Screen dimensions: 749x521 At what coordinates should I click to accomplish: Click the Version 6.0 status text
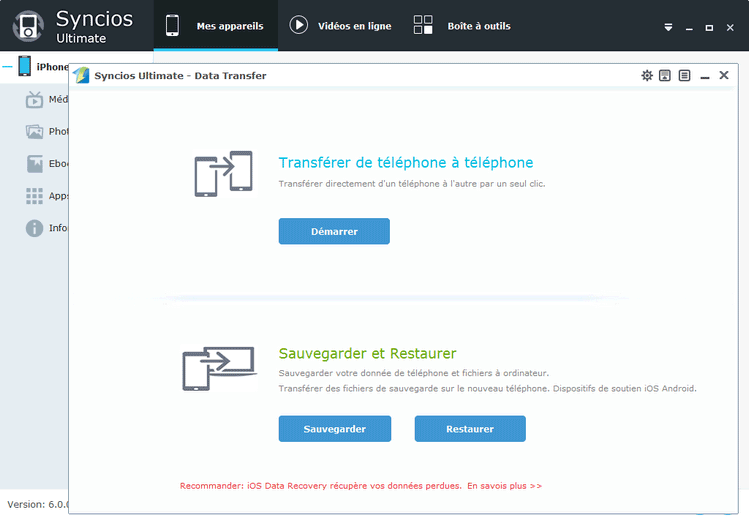[x=38, y=504]
